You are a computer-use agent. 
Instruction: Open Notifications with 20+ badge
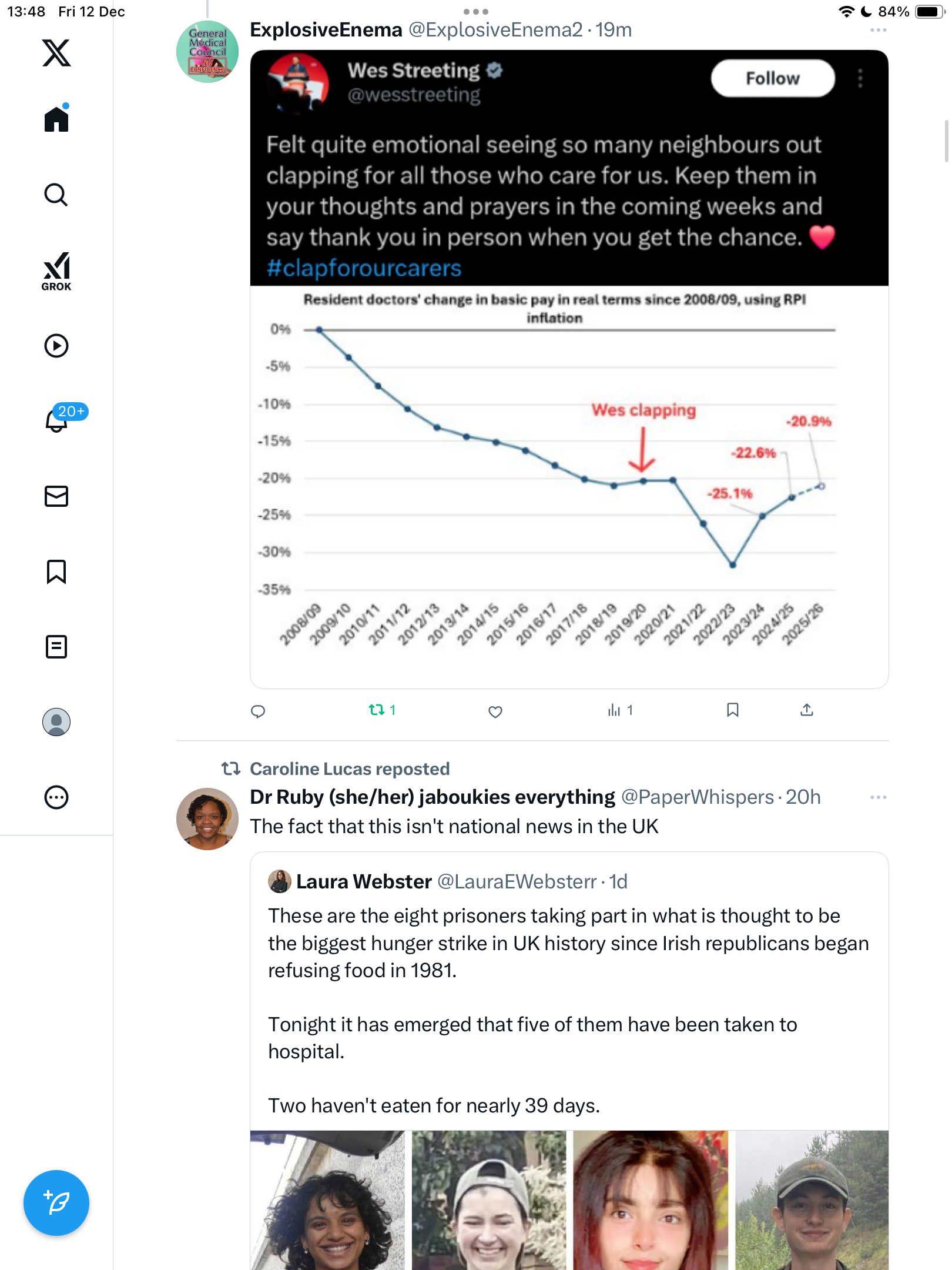pyautogui.click(x=58, y=420)
